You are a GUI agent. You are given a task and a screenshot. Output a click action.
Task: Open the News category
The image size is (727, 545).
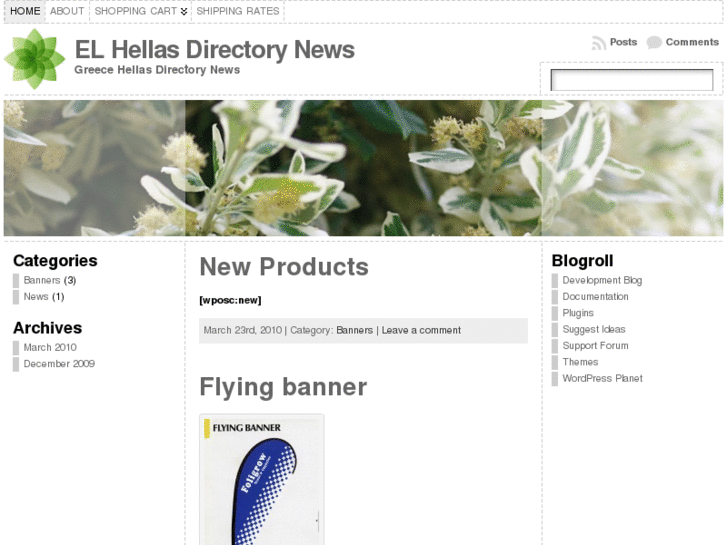pyautogui.click(x=36, y=296)
